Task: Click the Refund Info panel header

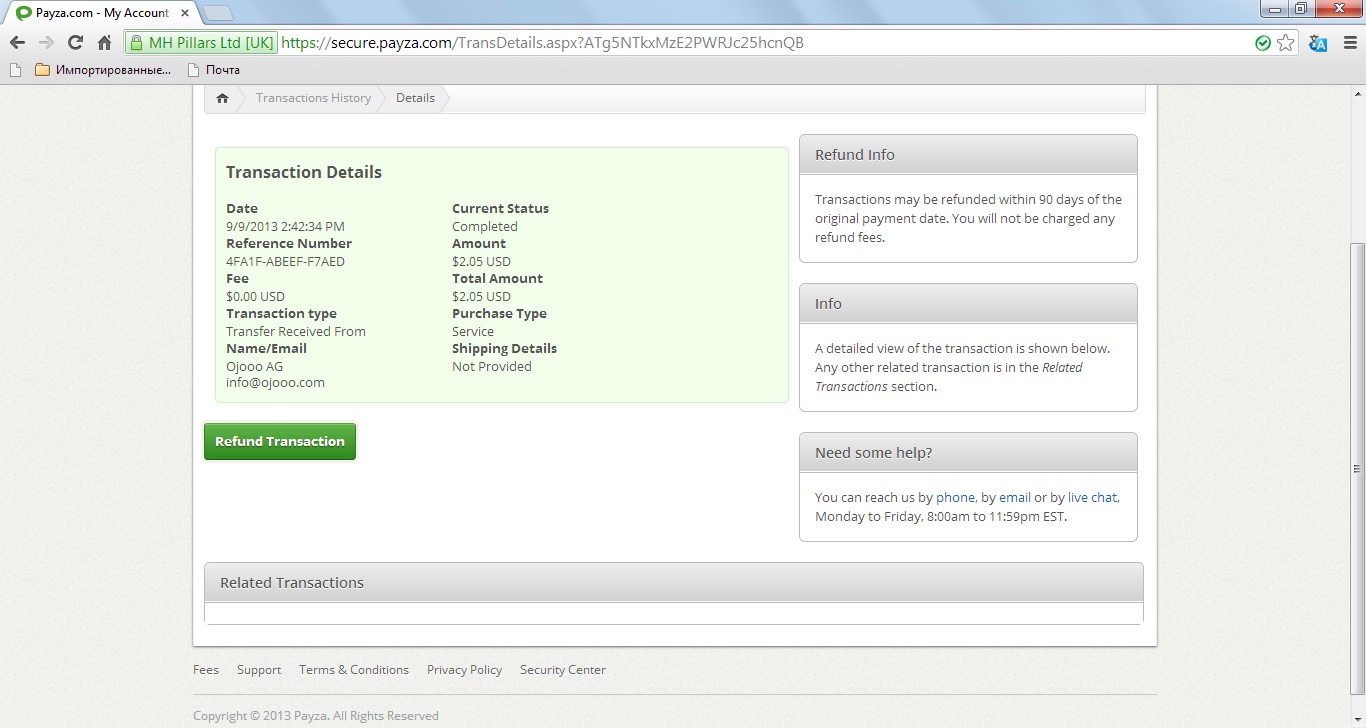Action: pos(968,154)
